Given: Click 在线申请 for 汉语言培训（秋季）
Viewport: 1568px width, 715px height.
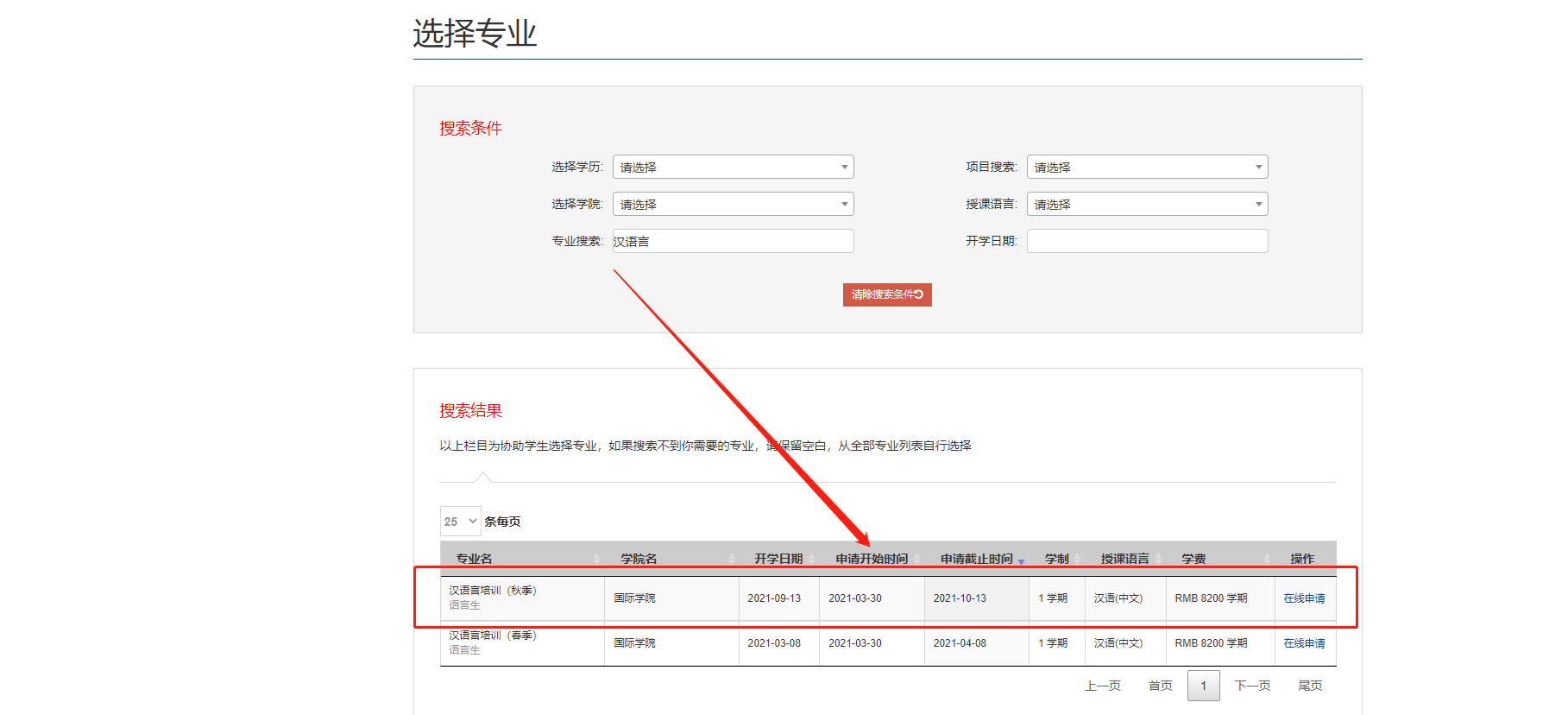Looking at the screenshot, I should pos(1304,598).
